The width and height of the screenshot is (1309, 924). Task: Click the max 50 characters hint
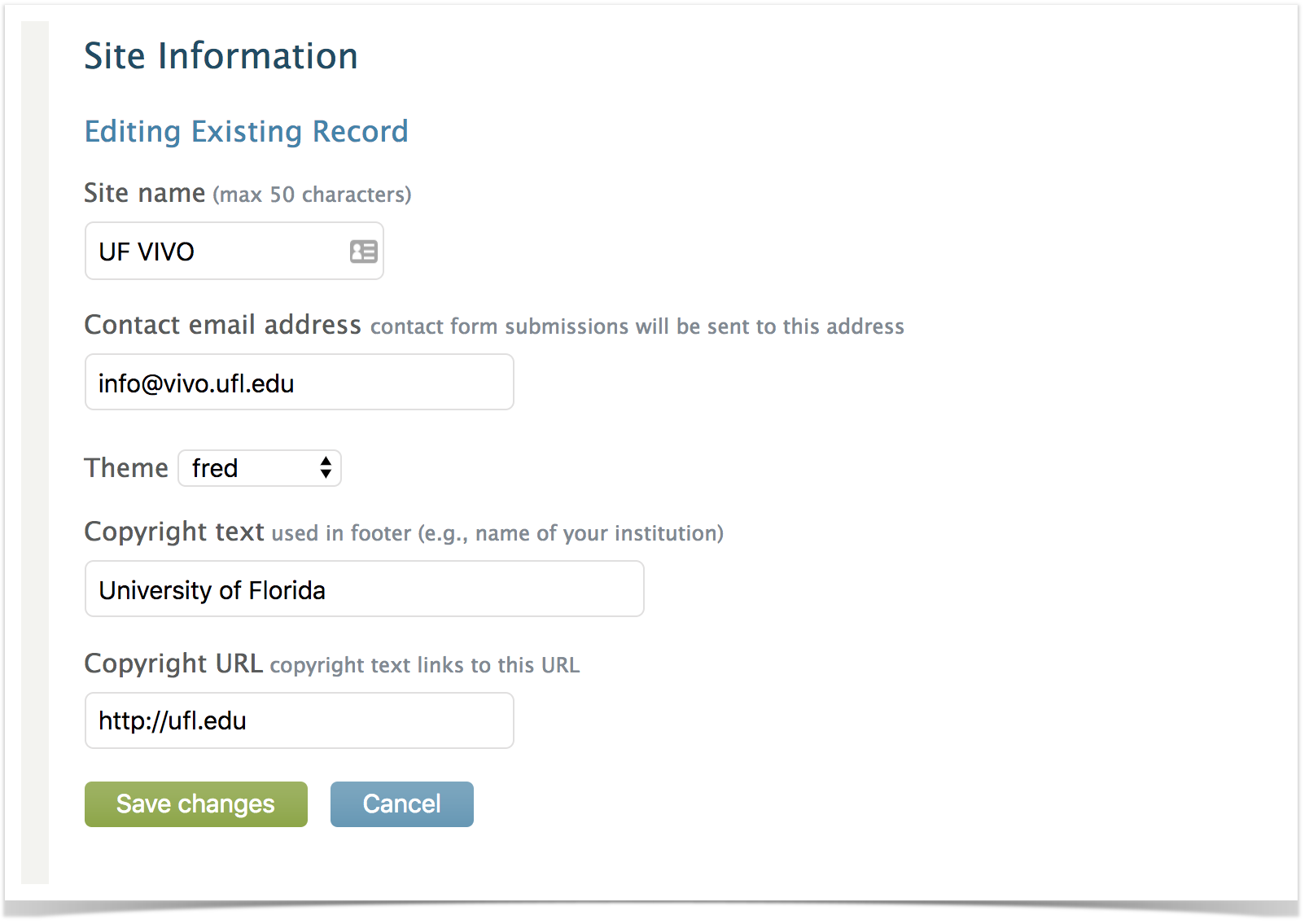point(312,195)
